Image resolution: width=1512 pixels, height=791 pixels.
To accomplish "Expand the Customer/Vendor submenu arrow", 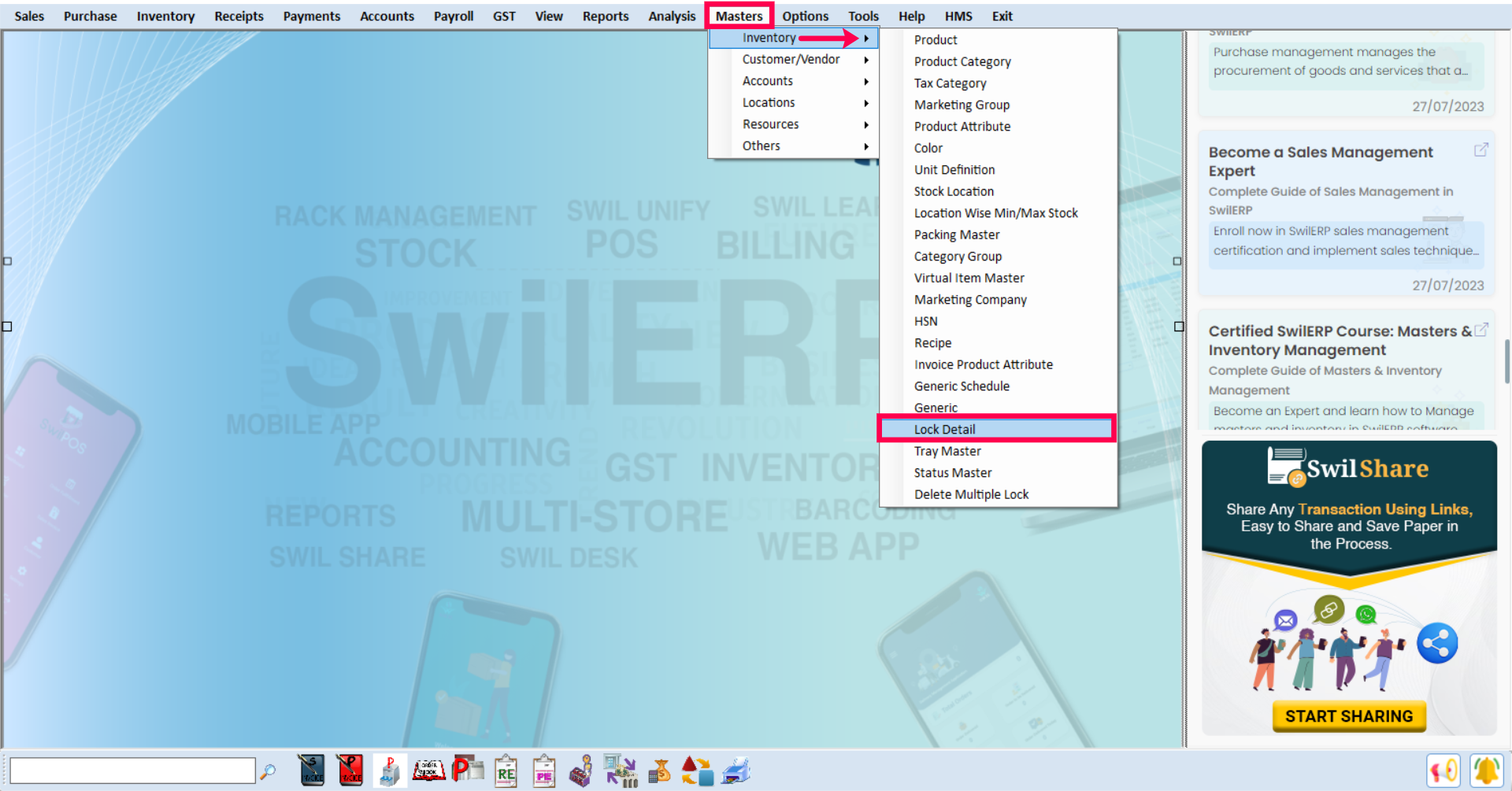I will click(865, 60).
